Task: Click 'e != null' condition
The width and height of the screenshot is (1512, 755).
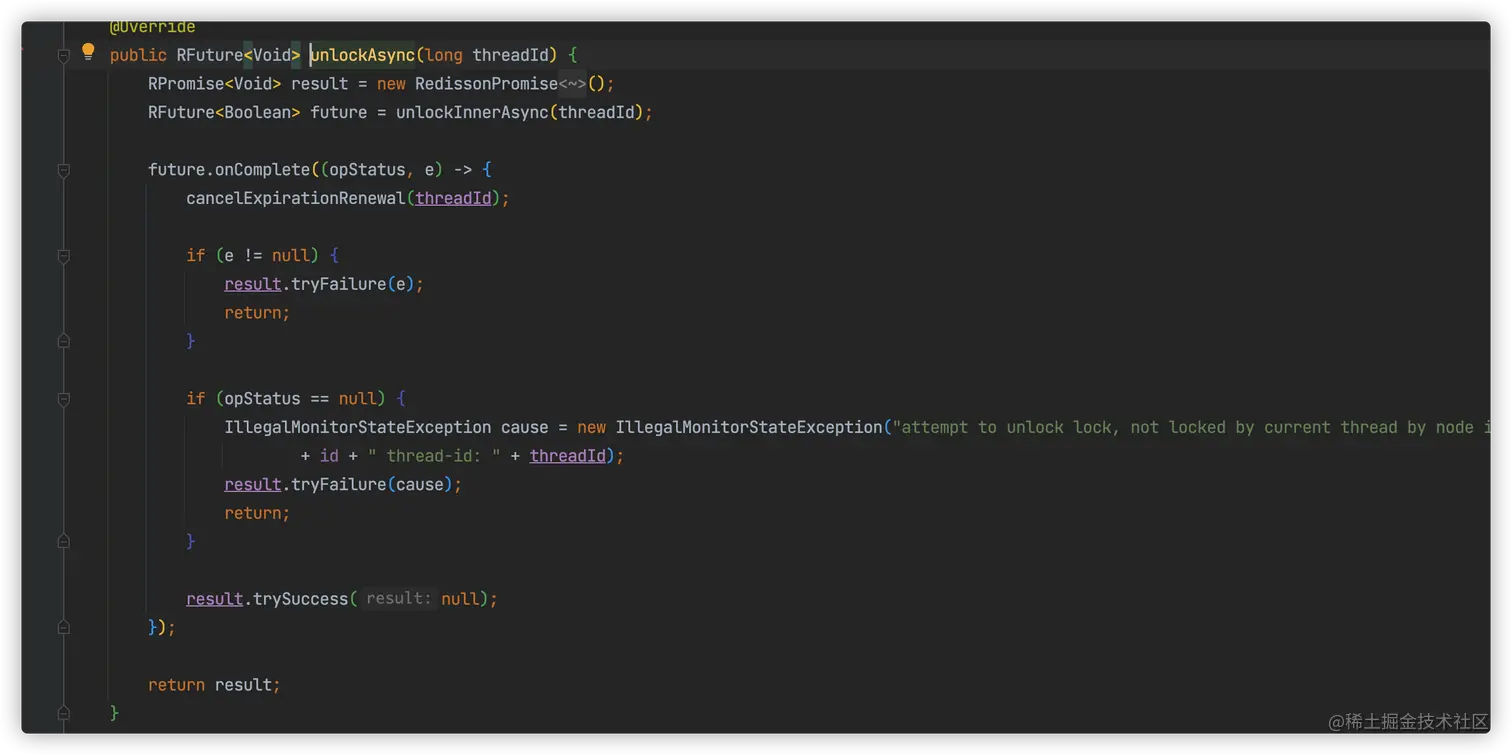Action: pos(267,255)
